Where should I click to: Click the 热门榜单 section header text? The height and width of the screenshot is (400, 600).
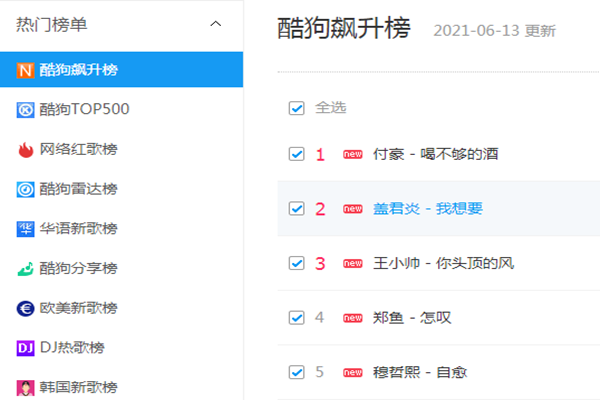point(52,25)
